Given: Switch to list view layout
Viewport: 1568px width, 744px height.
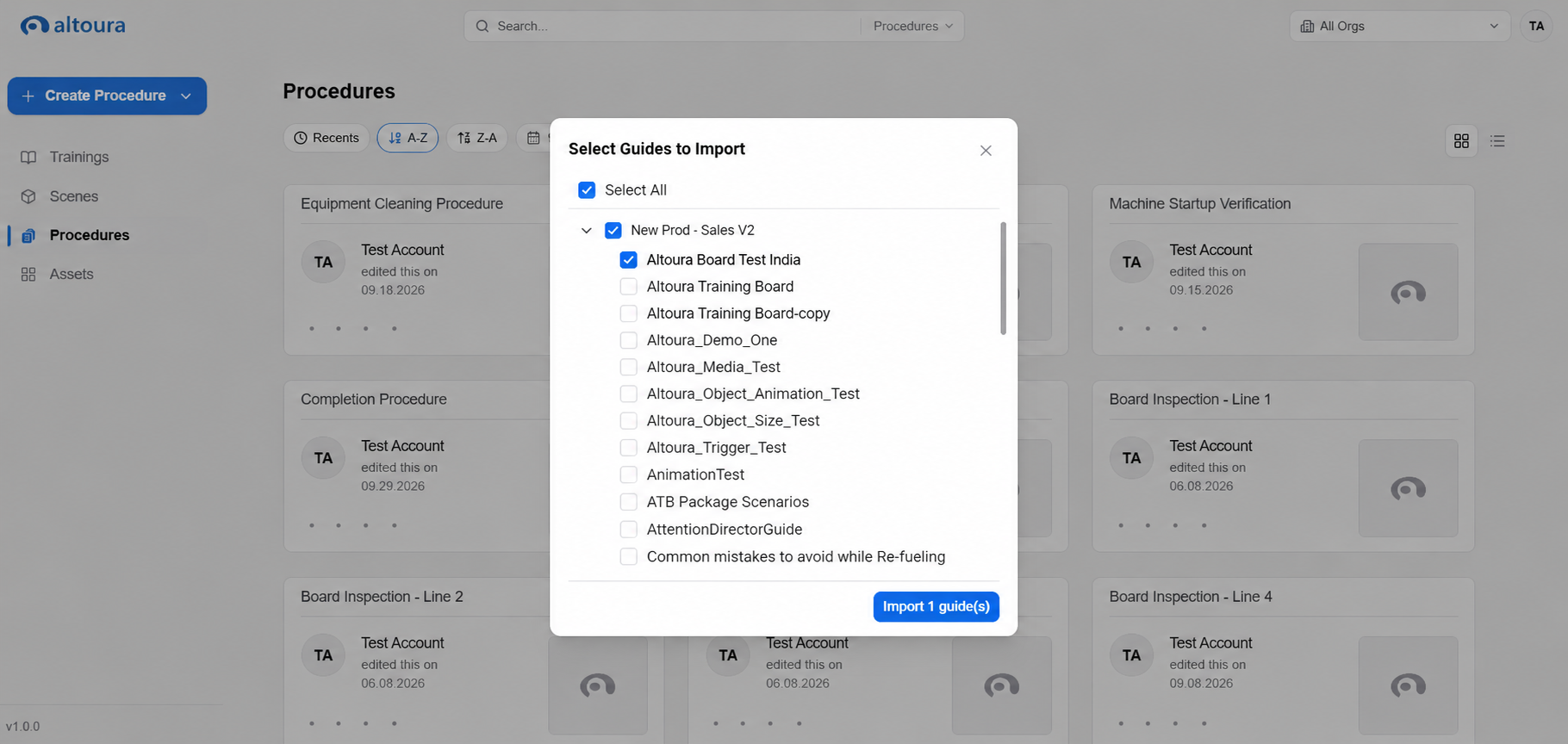Looking at the screenshot, I should coord(1497,140).
